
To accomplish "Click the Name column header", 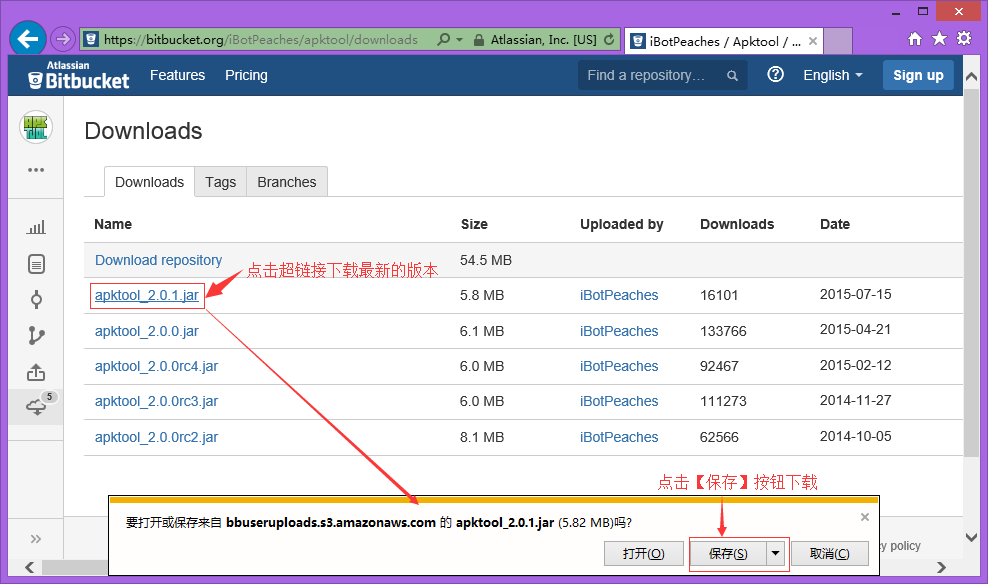I will pyautogui.click(x=113, y=224).
